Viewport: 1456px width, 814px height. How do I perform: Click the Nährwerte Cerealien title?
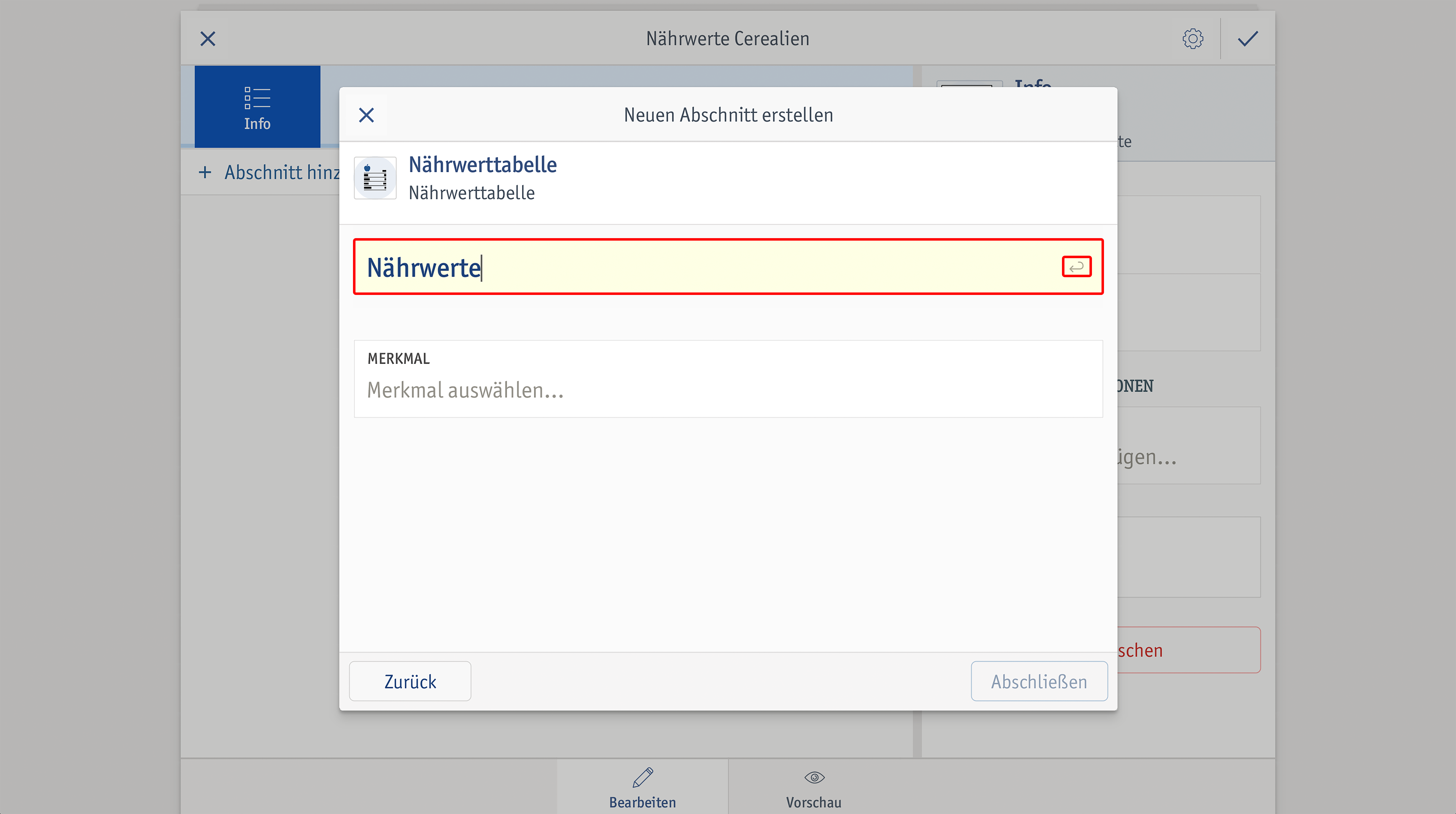(x=728, y=38)
